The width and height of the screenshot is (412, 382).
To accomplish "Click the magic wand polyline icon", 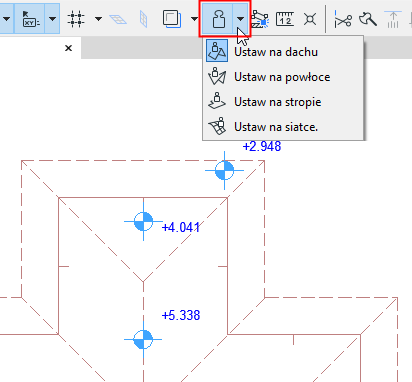I will coord(260,19).
